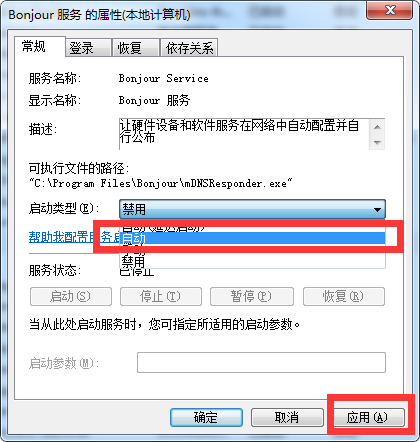Select the highlighted 自动 option in the list
420x442 pixels.
(x=253, y=238)
